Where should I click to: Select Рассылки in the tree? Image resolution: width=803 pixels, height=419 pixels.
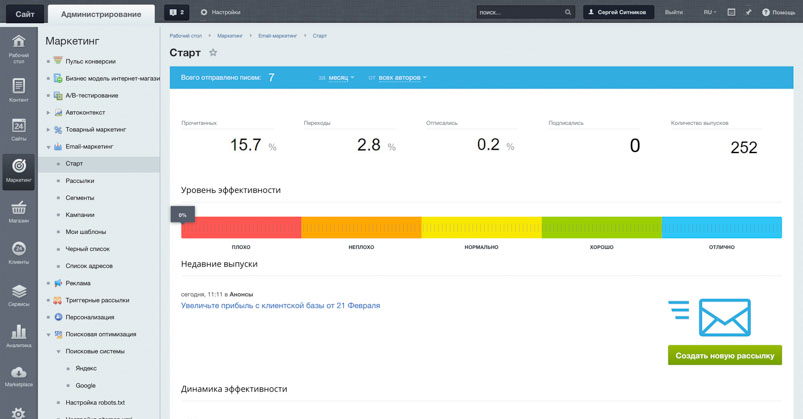click(80, 181)
